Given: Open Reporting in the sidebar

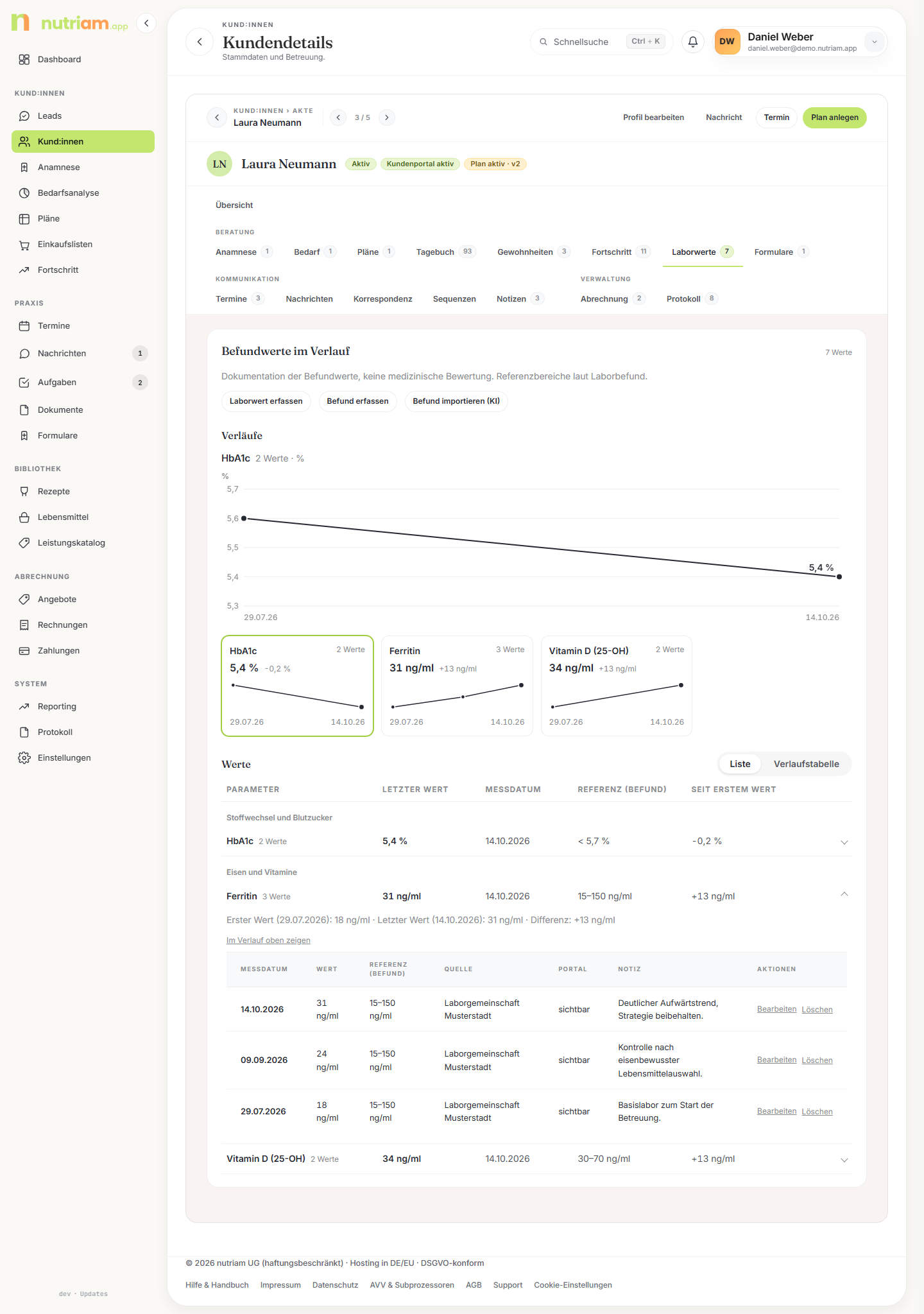Looking at the screenshot, I should (83, 707).
